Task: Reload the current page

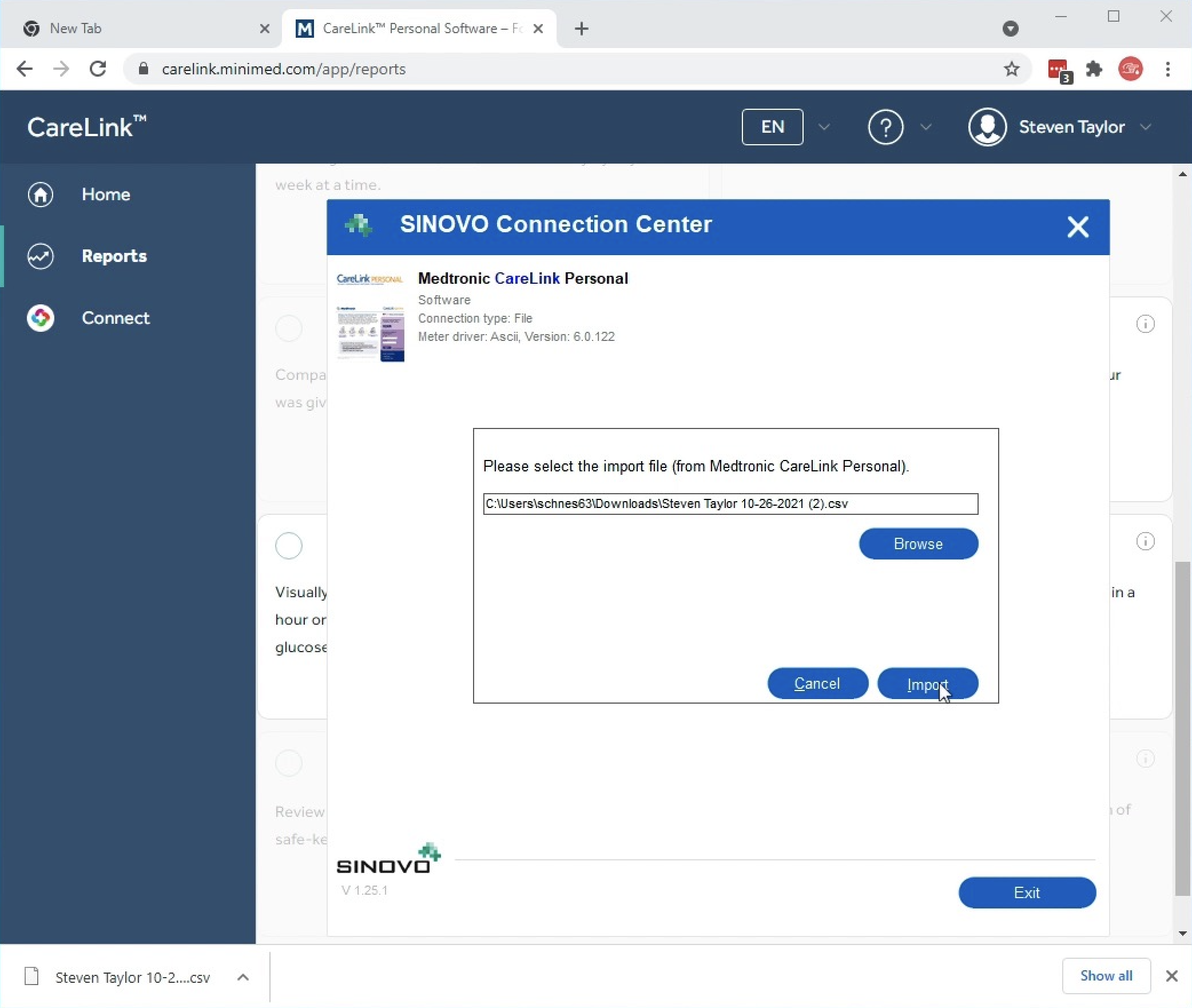Action: click(x=98, y=69)
